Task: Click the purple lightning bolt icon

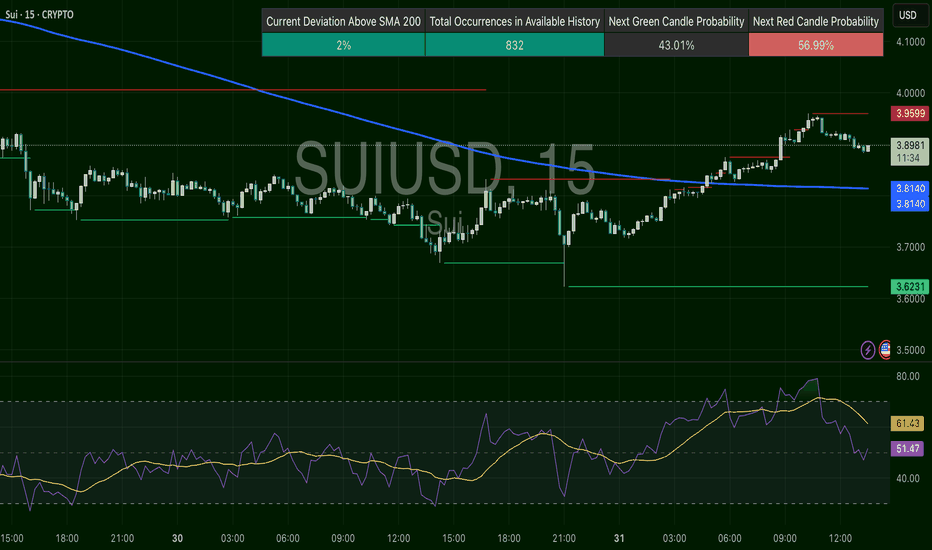Action: point(868,350)
